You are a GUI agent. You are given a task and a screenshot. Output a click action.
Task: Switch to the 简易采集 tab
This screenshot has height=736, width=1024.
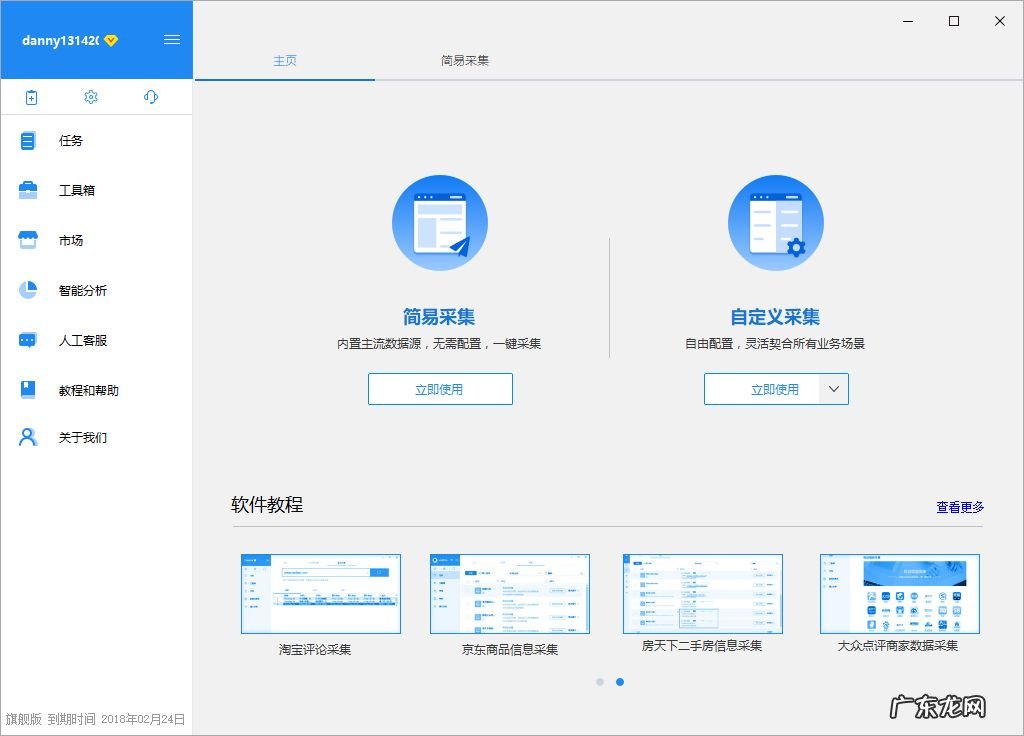click(x=463, y=60)
